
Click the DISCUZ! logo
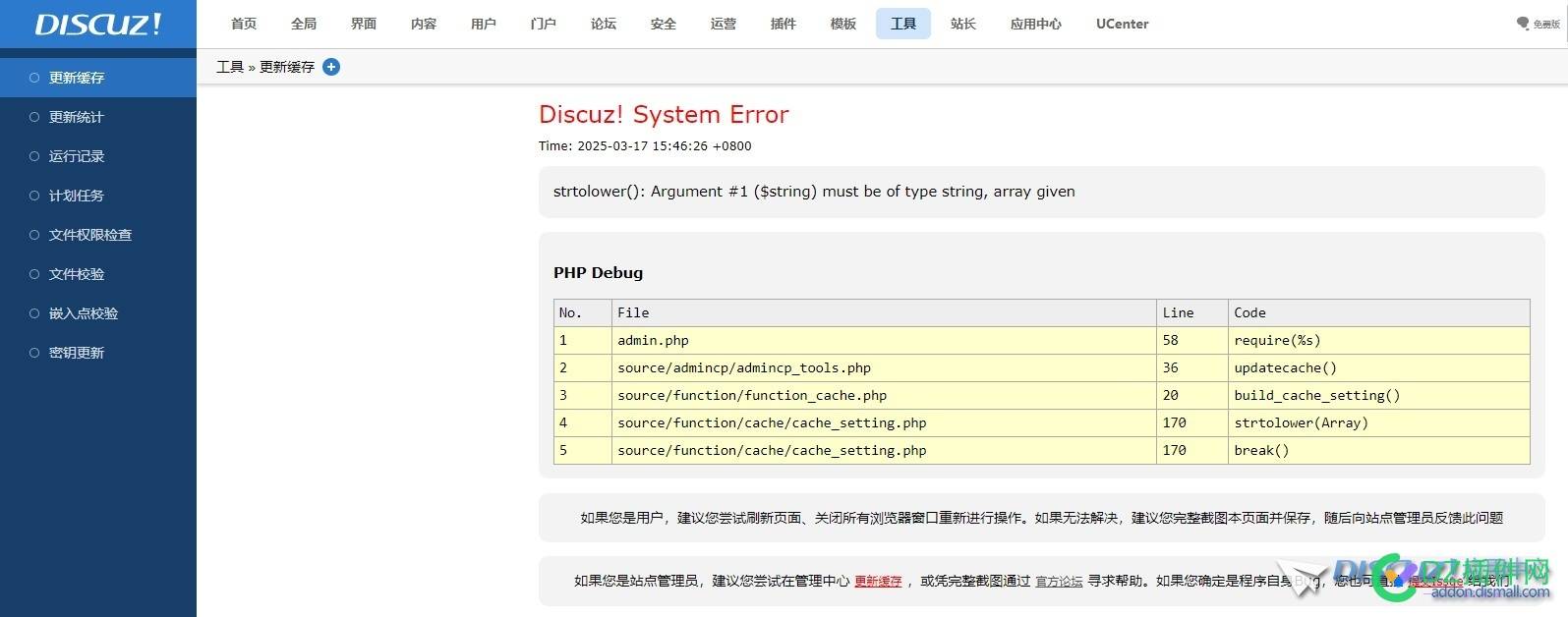97,25
